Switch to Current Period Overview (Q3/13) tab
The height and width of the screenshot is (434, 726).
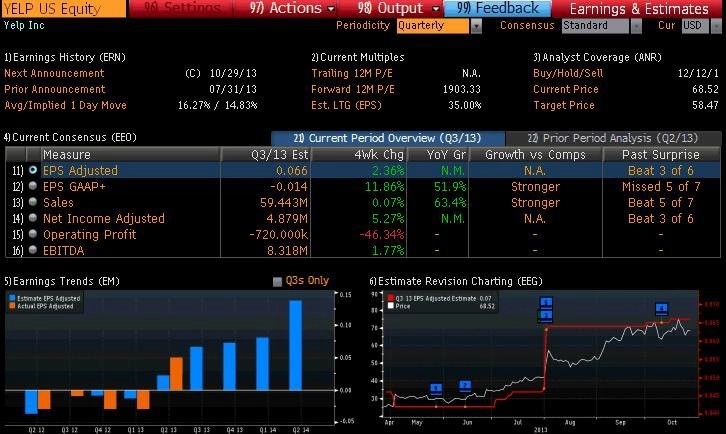pyautogui.click(x=388, y=138)
